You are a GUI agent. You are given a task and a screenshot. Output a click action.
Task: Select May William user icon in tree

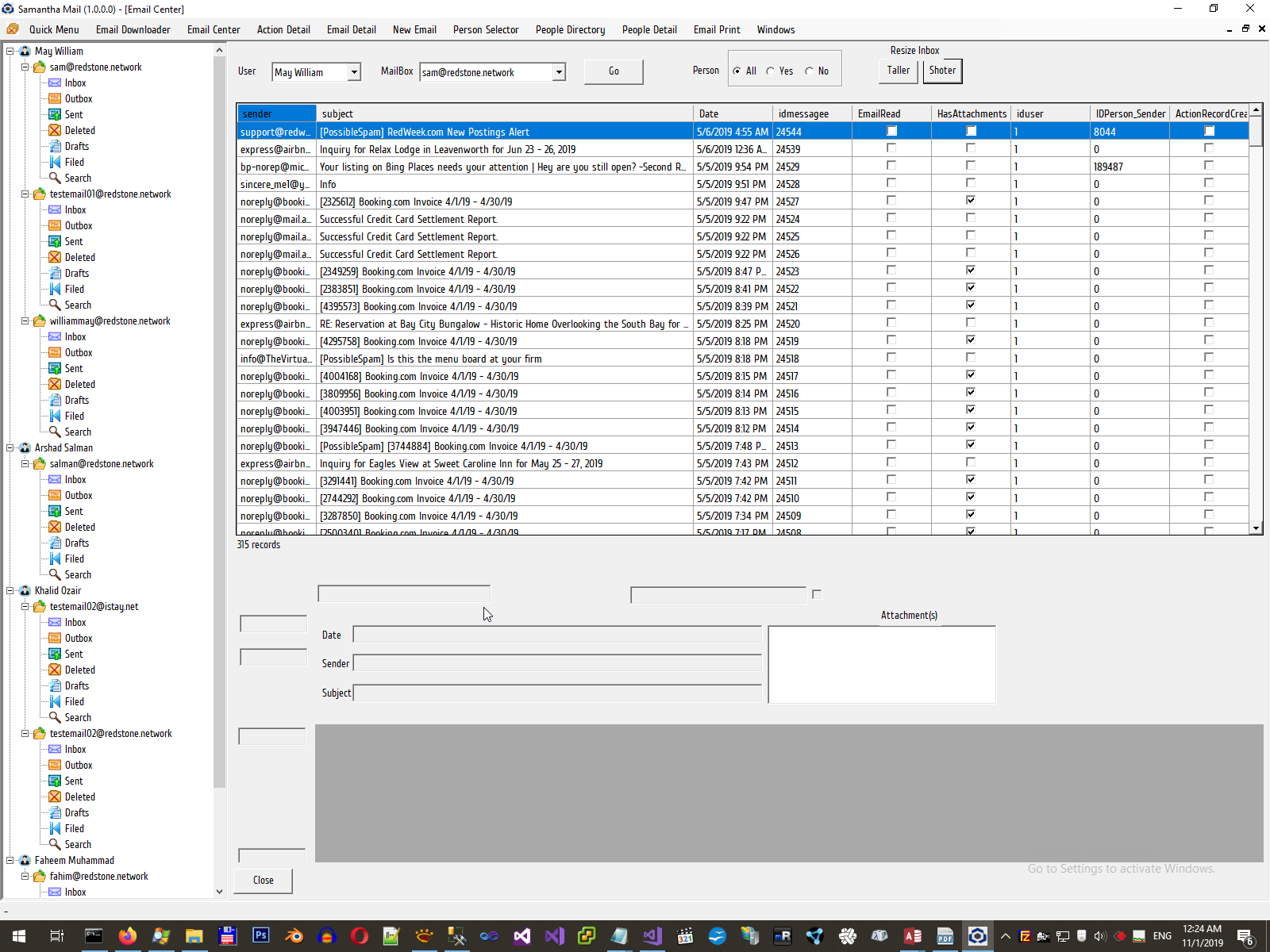pyautogui.click(x=25, y=51)
